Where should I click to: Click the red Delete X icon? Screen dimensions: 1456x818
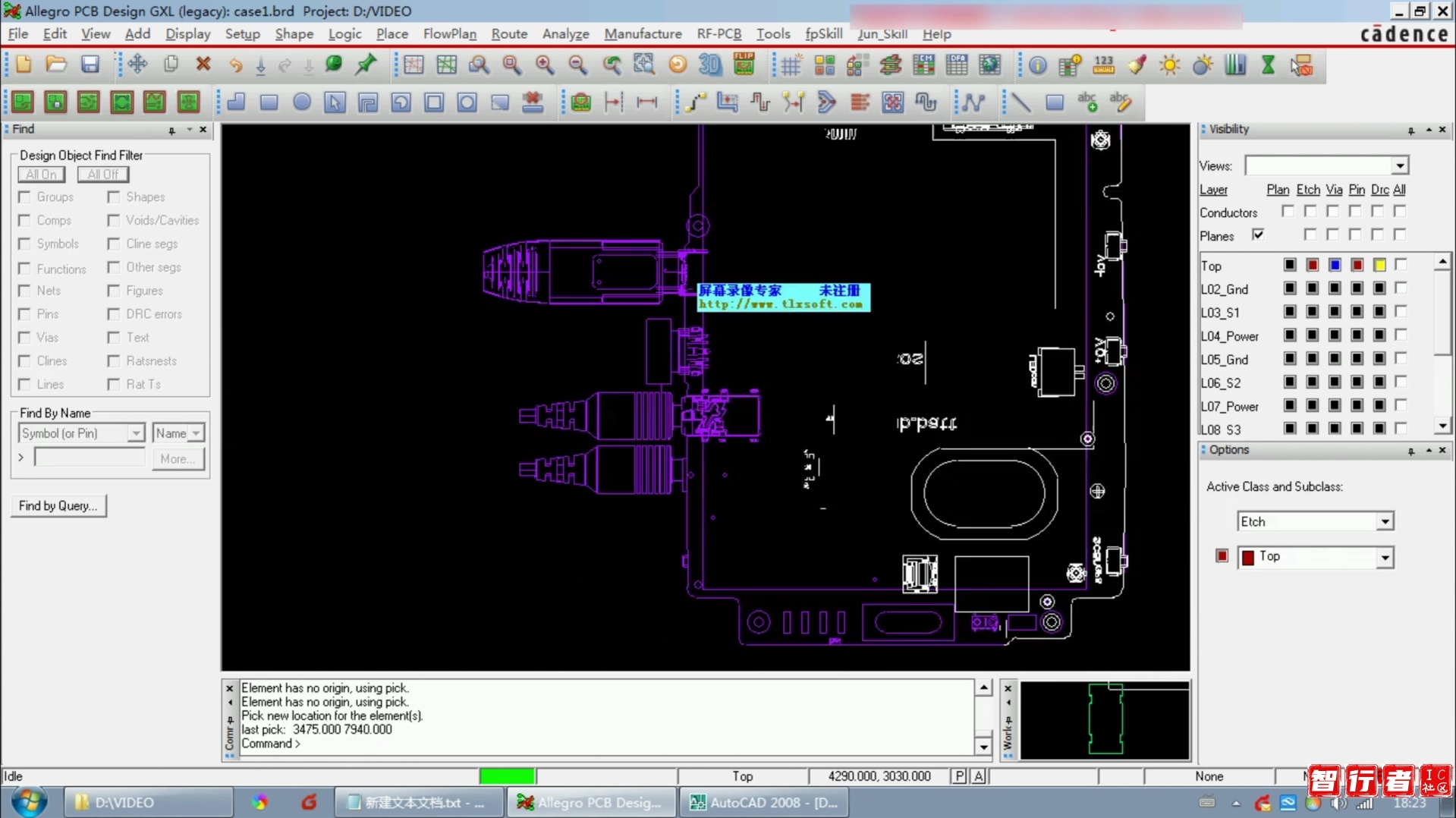click(203, 64)
